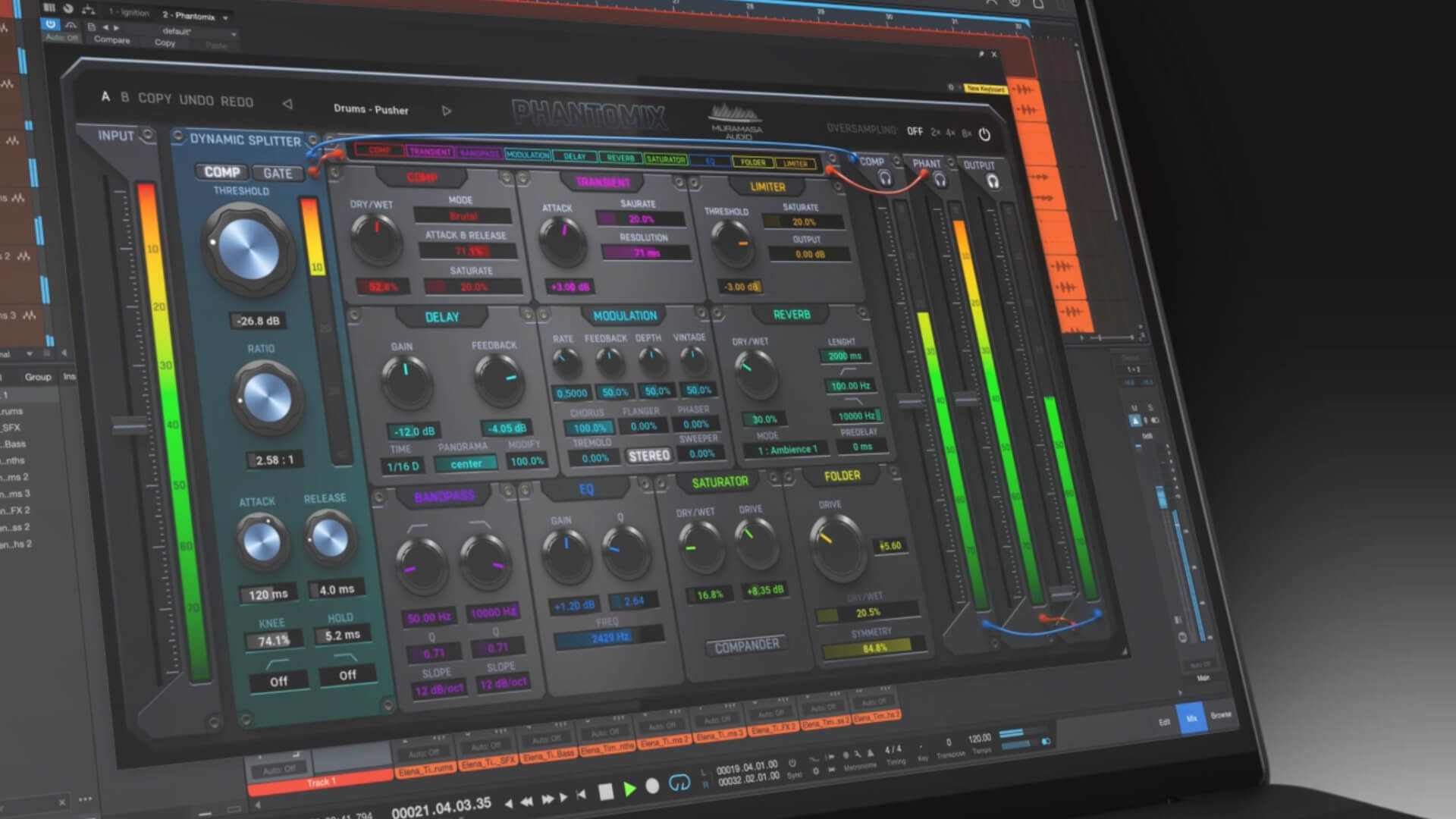Viewport: 1456px width, 819px height.
Task: Click the COMP channel headphone icon
Action: pyautogui.click(x=884, y=177)
